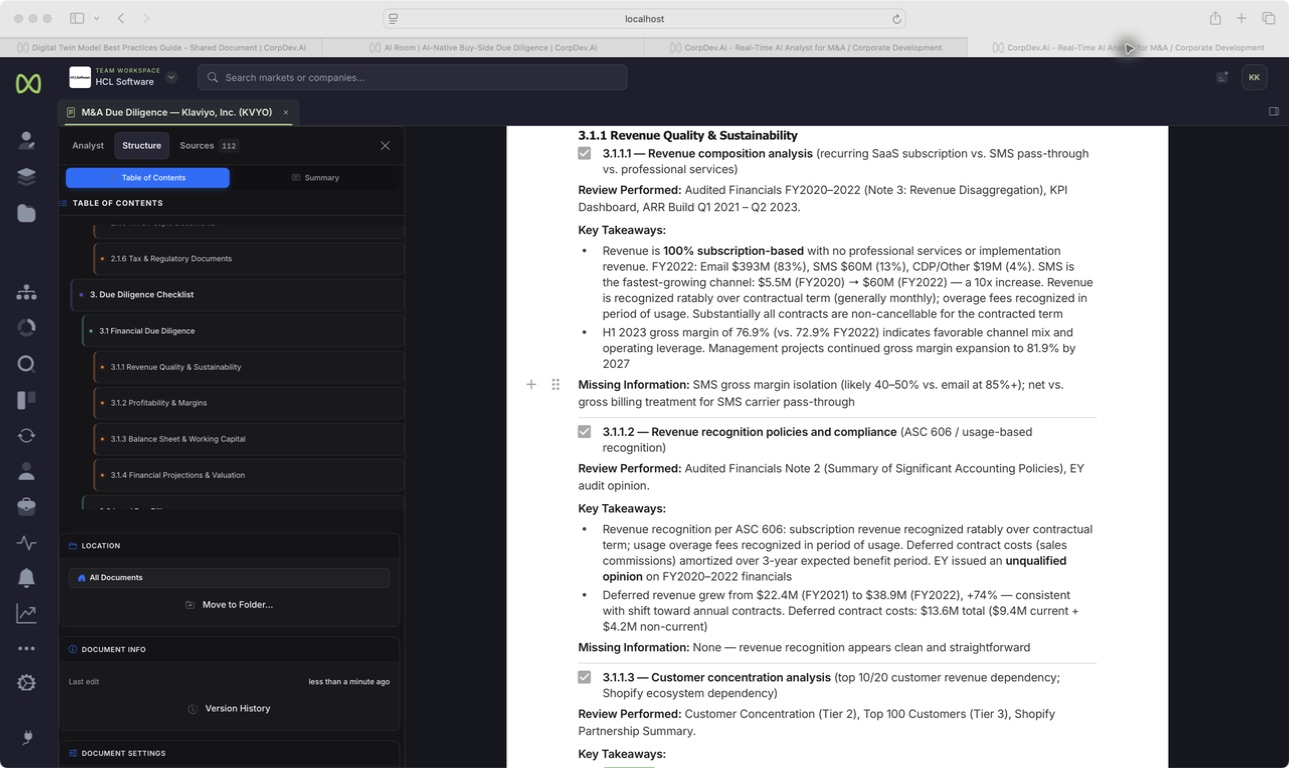The image size is (1289, 768).
Task: Go to 3.1.3 Balance Sheet & Working Capital
Action: pos(249,439)
